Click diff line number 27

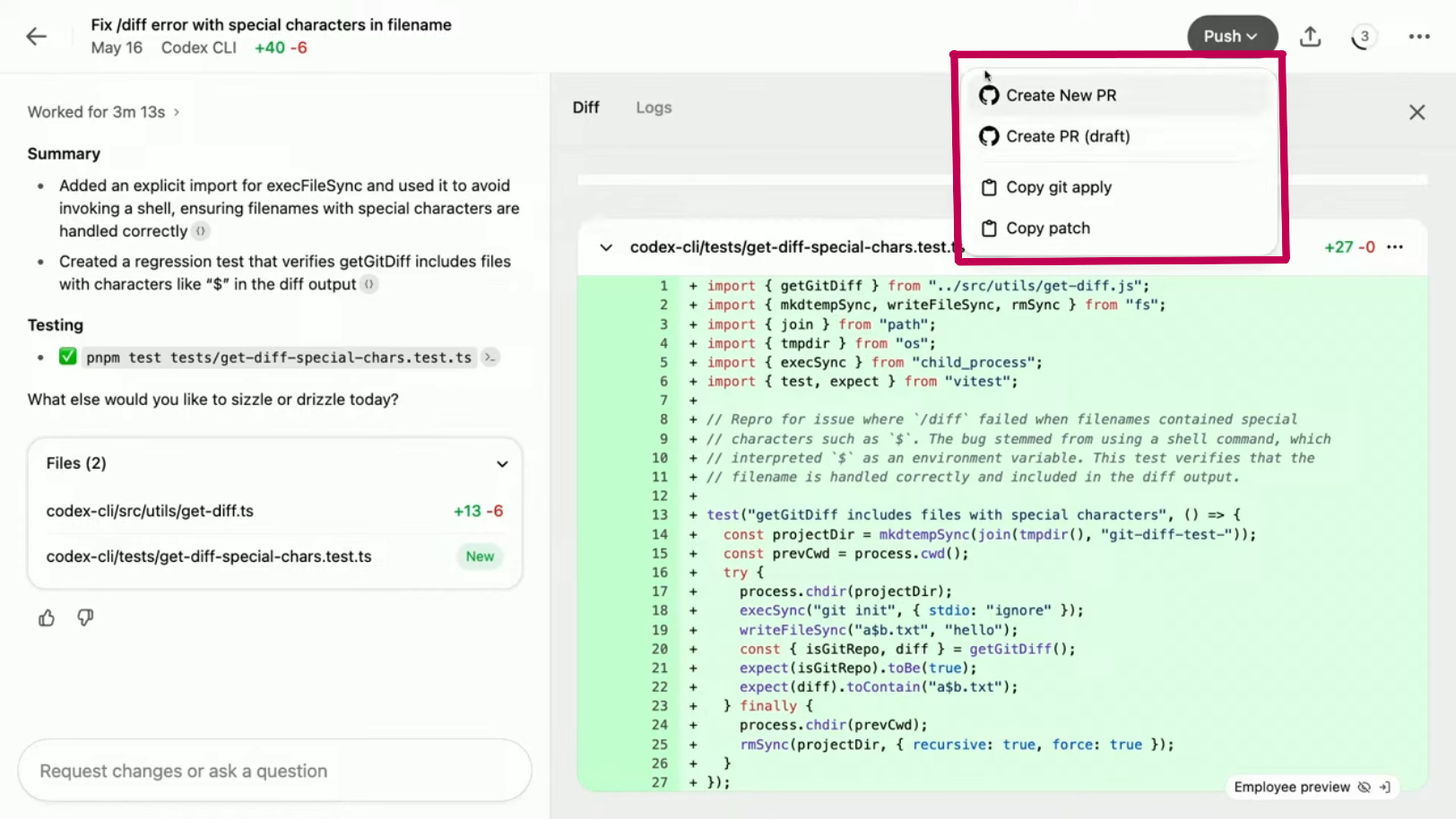[660, 782]
